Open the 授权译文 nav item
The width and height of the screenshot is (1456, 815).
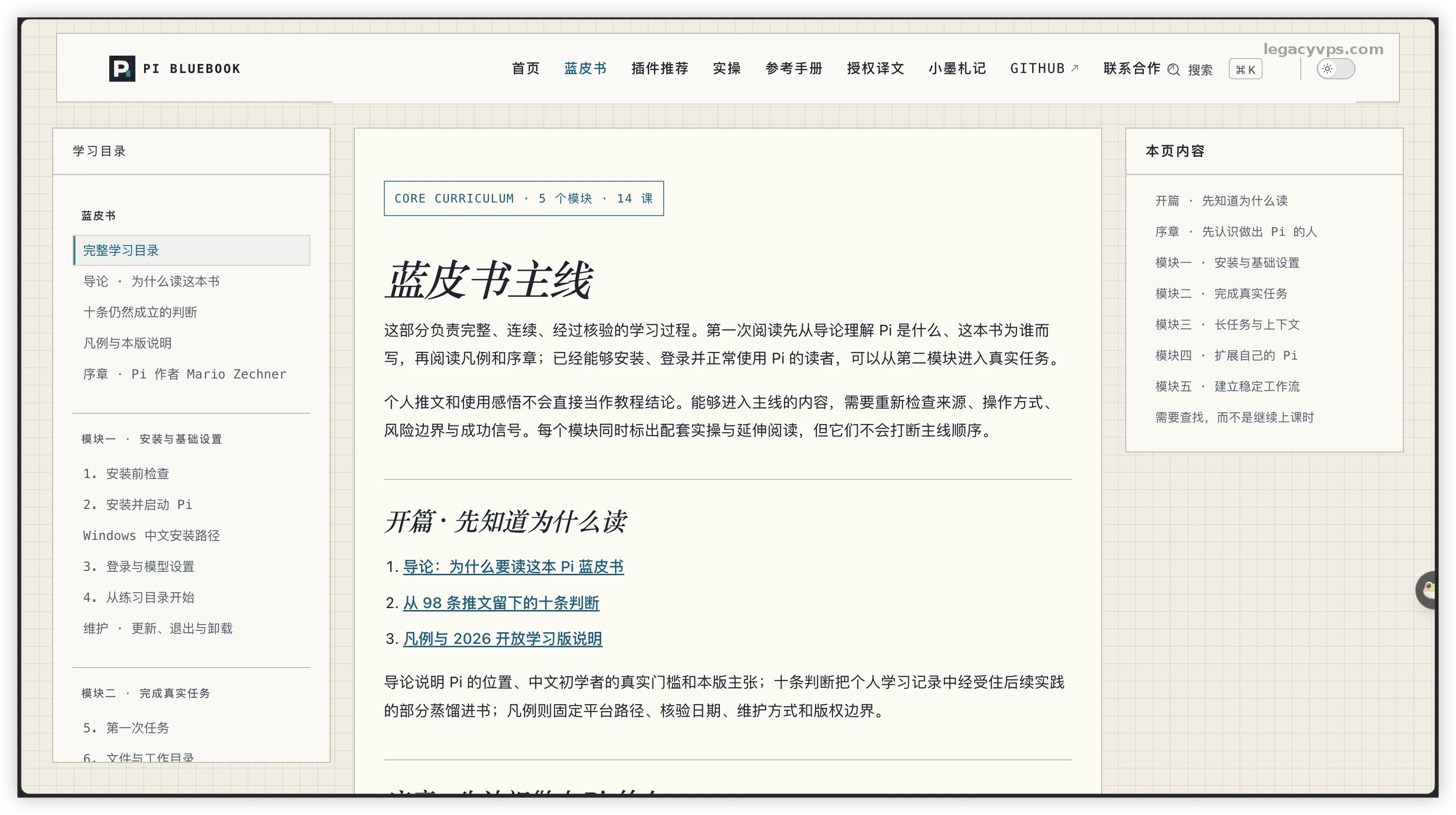(x=875, y=68)
